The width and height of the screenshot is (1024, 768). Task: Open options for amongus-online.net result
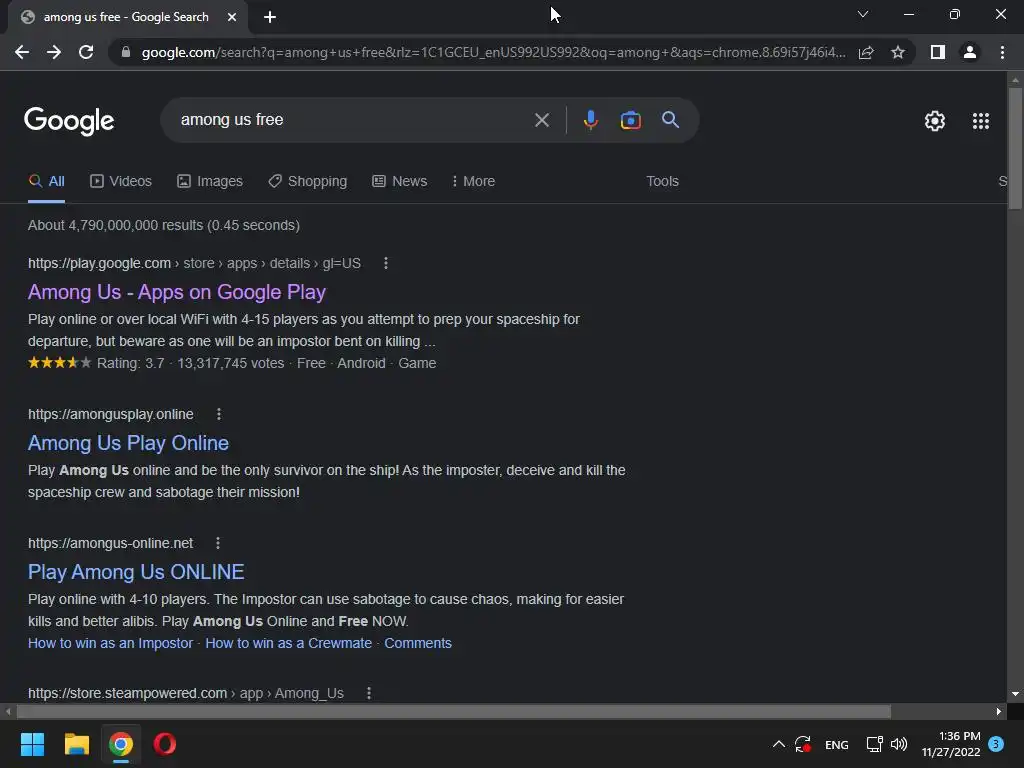(x=217, y=543)
